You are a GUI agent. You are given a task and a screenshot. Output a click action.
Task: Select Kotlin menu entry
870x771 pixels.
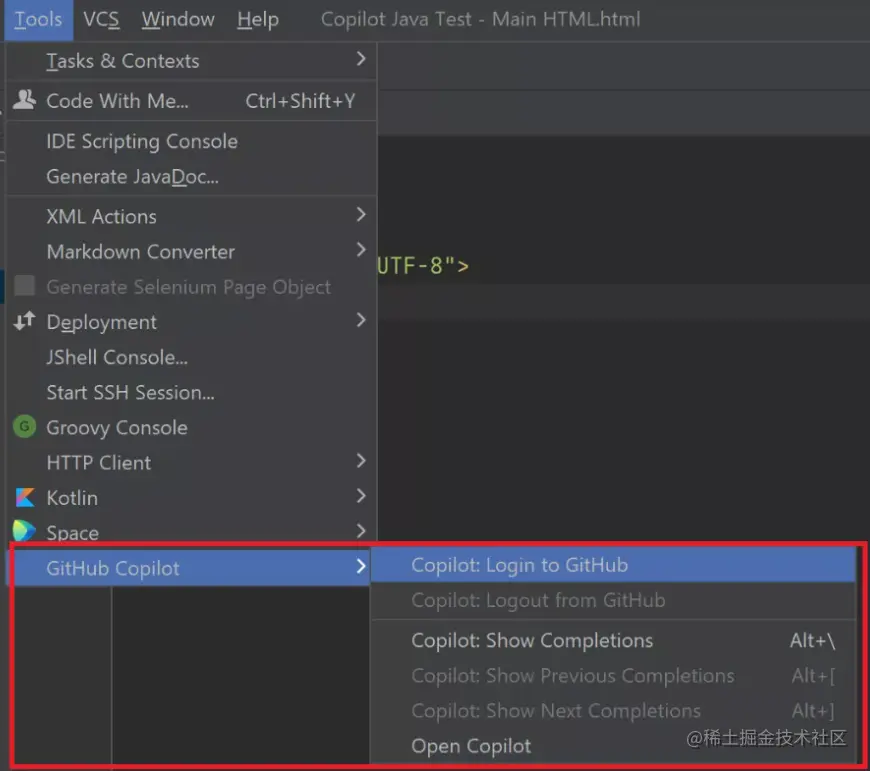click(191, 498)
